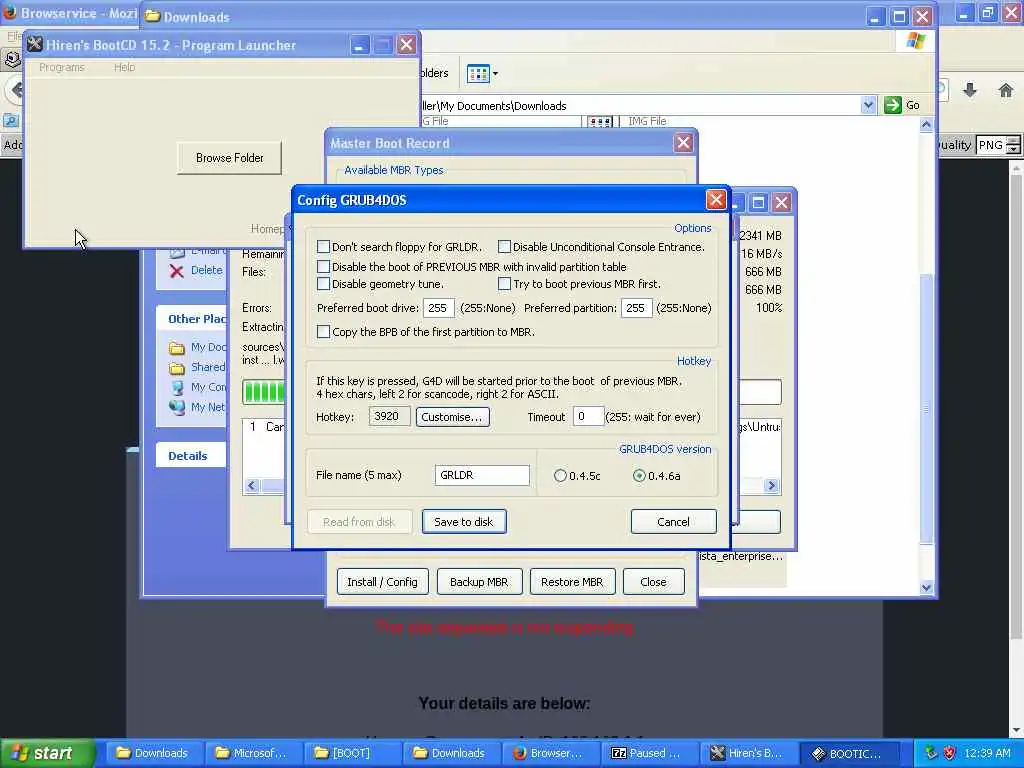Screen dimensions: 1024x768
Task: Click the Hotkey value field
Action: 389,416
